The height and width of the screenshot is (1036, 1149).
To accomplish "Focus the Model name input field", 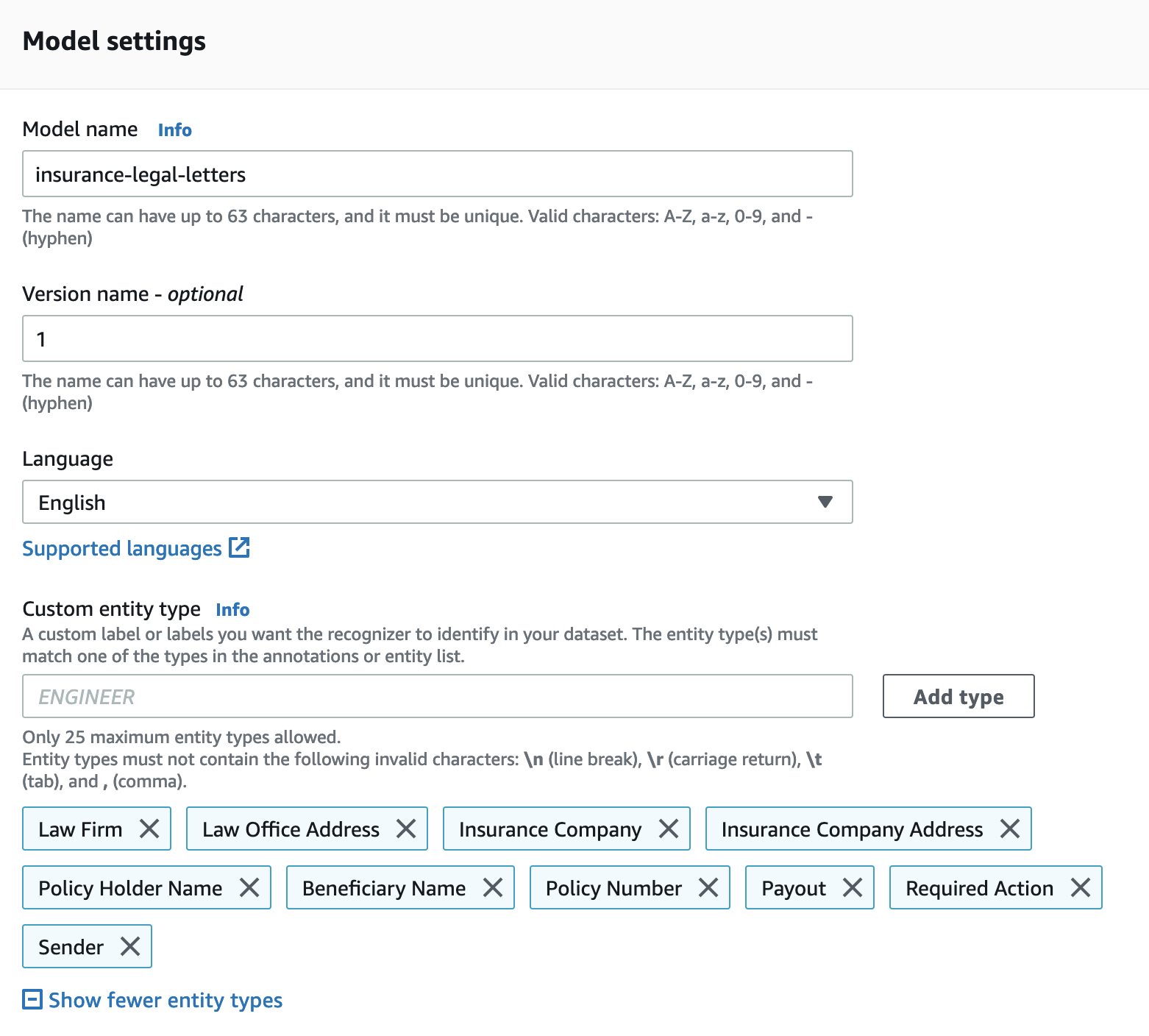I will (x=437, y=174).
